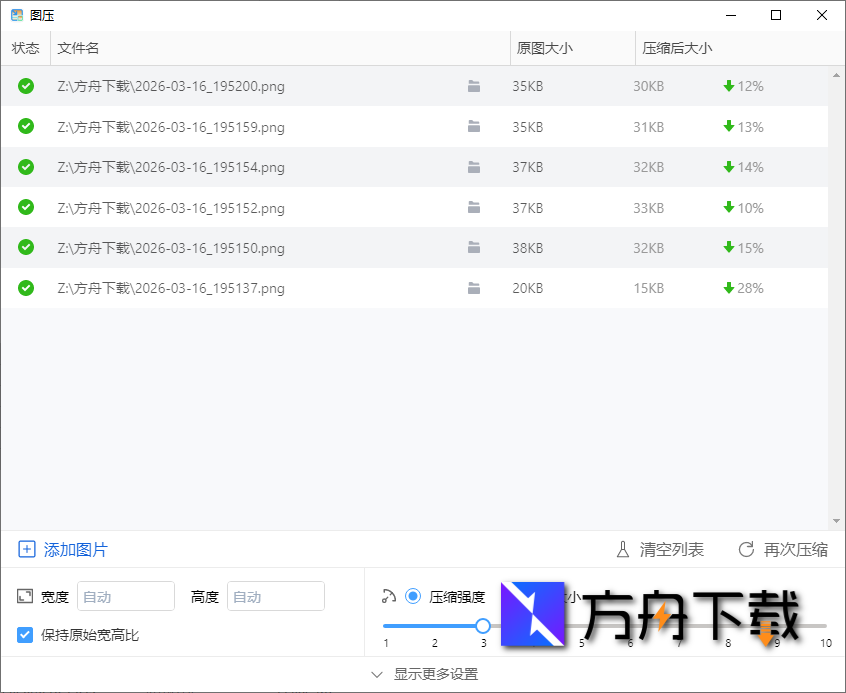This screenshot has height=693, width=846.
Task: Open folder icon for 2026-03-16_195137.png
Action: pyautogui.click(x=474, y=288)
